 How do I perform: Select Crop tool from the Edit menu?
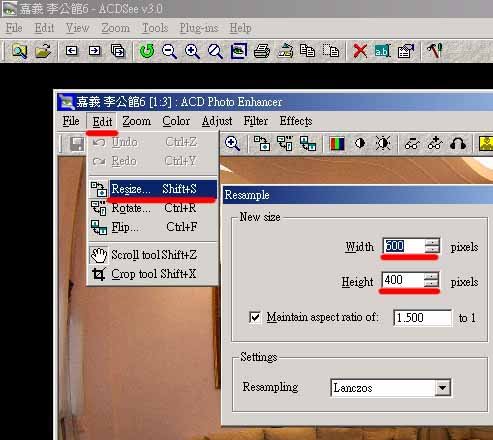pos(154,274)
